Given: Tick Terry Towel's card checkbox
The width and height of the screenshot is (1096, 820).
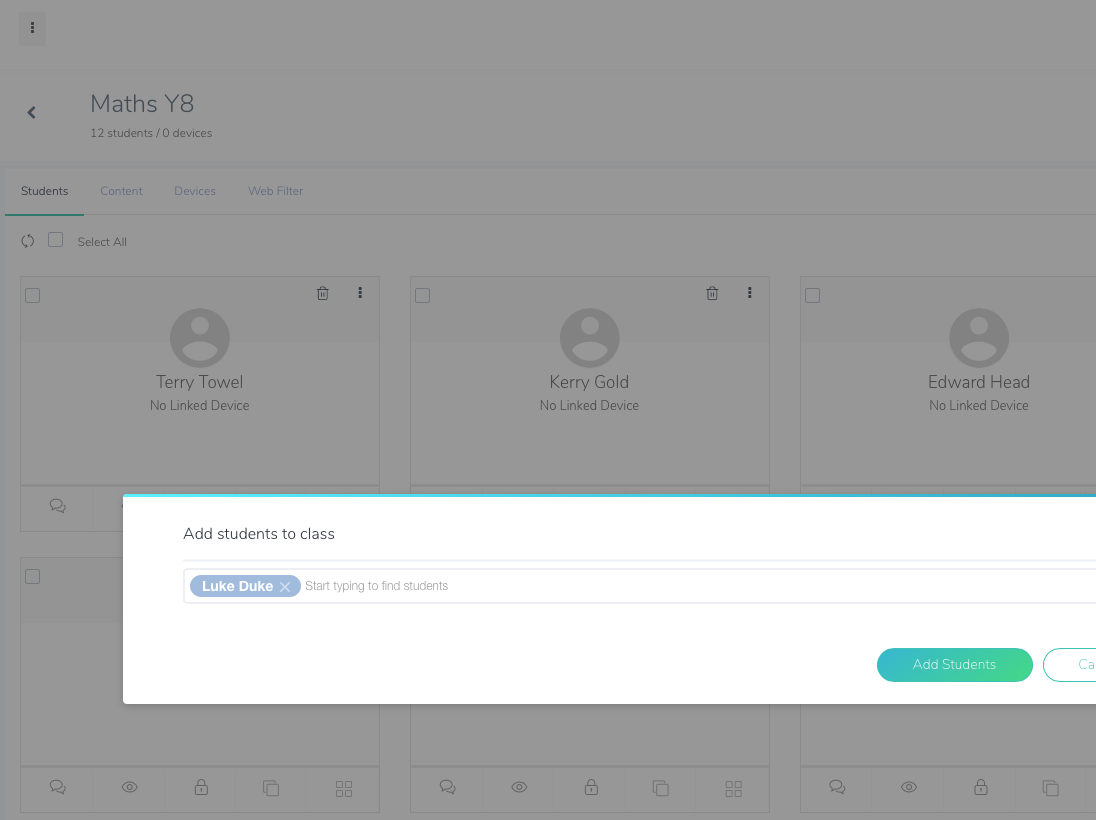Looking at the screenshot, I should (32, 295).
